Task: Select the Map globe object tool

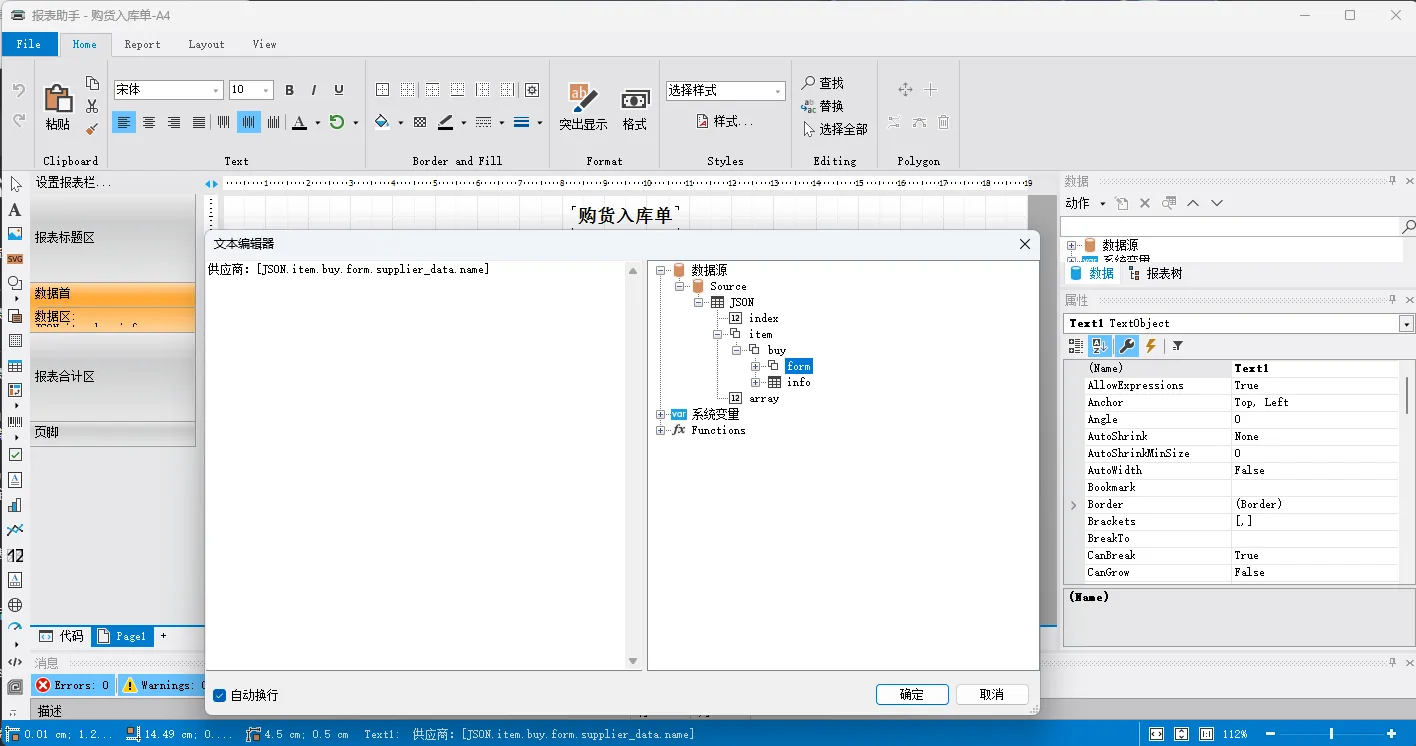Action: [15, 605]
